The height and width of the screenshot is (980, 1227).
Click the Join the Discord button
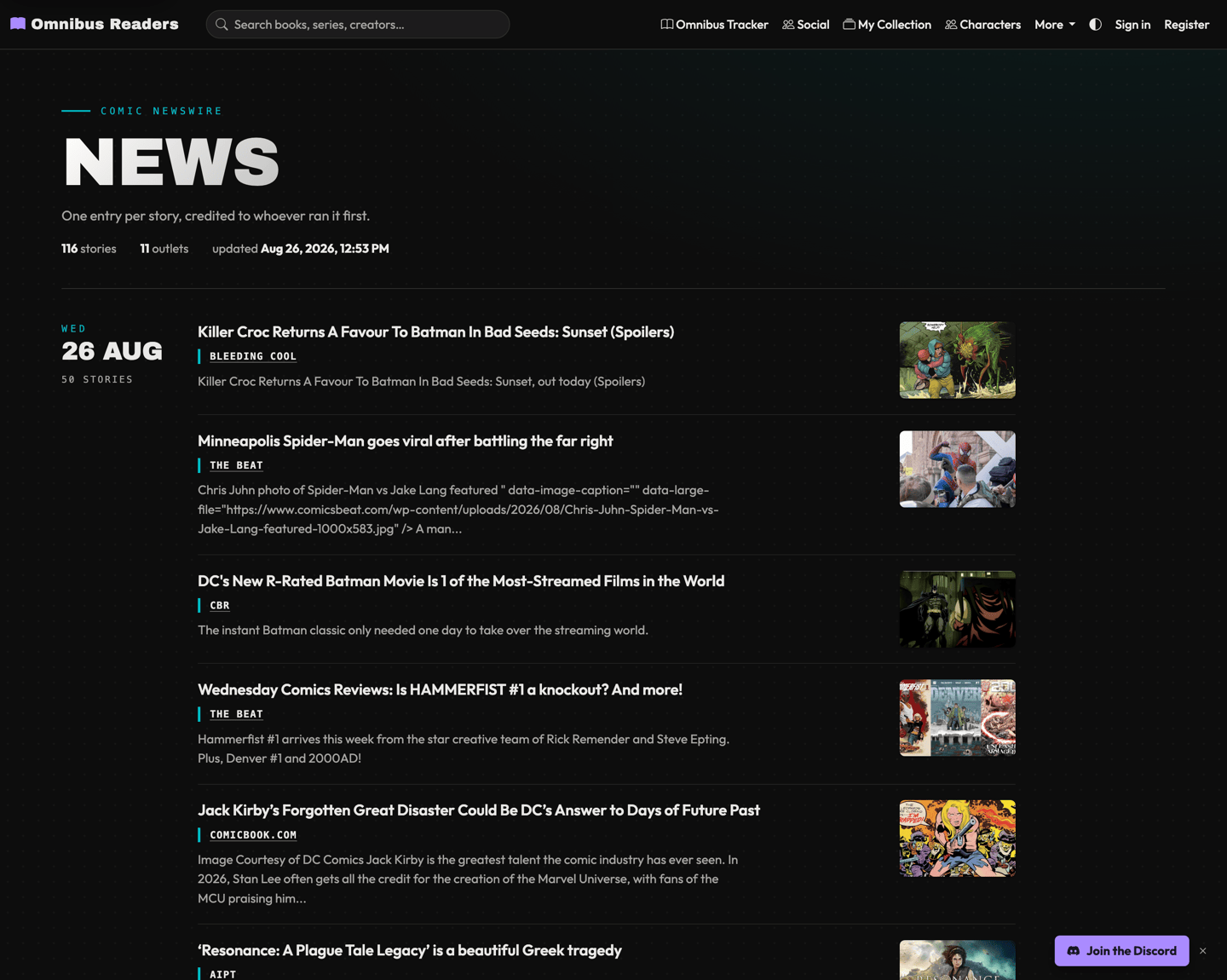click(x=1121, y=951)
